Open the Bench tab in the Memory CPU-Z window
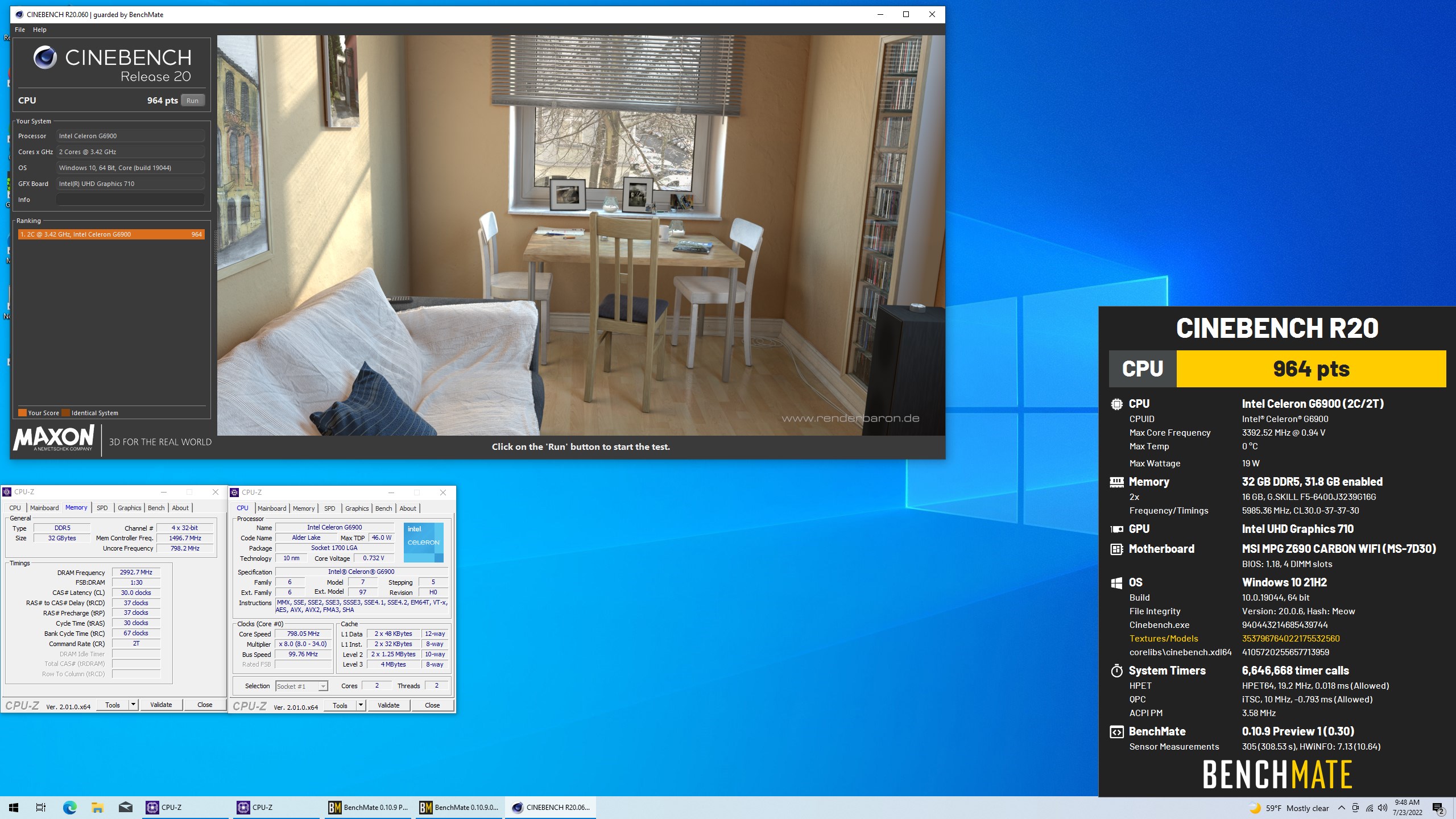The height and width of the screenshot is (819, 1456). click(156, 508)
